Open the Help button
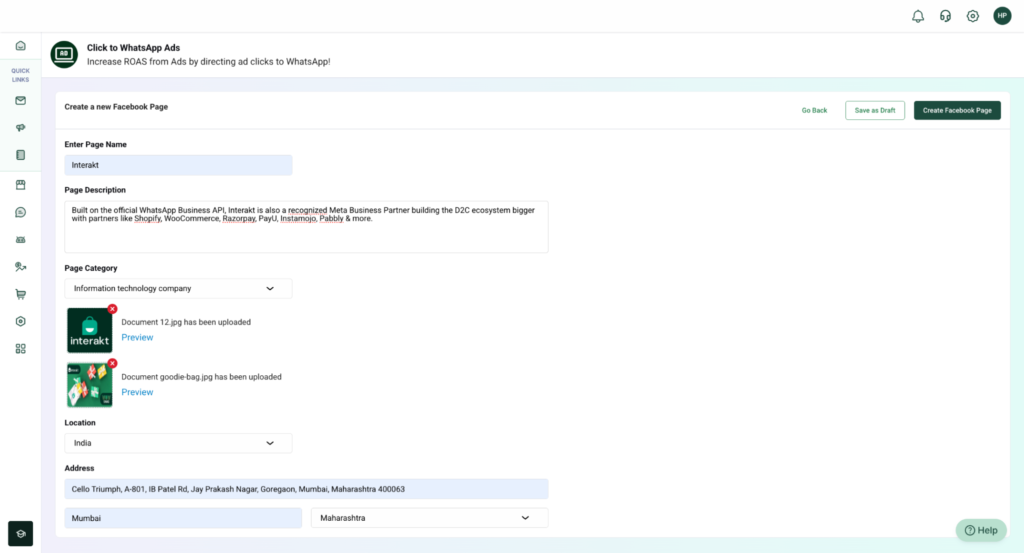 click(x=981, y=530)
